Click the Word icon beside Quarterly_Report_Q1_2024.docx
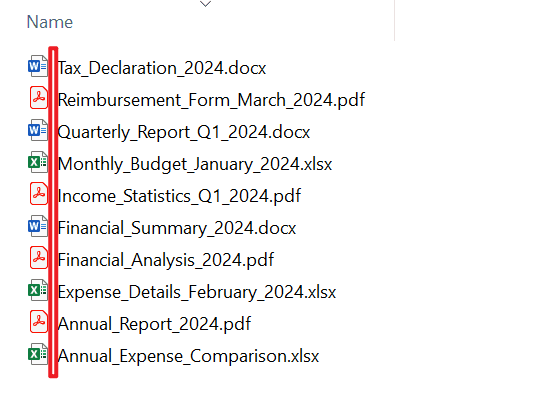The height and width of the screenshot is (397, 536). pos(38,130)
